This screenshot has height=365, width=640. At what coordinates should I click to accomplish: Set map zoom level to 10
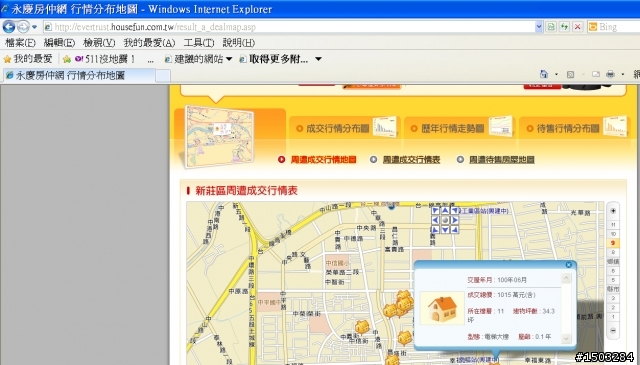(x=613, y=234)
